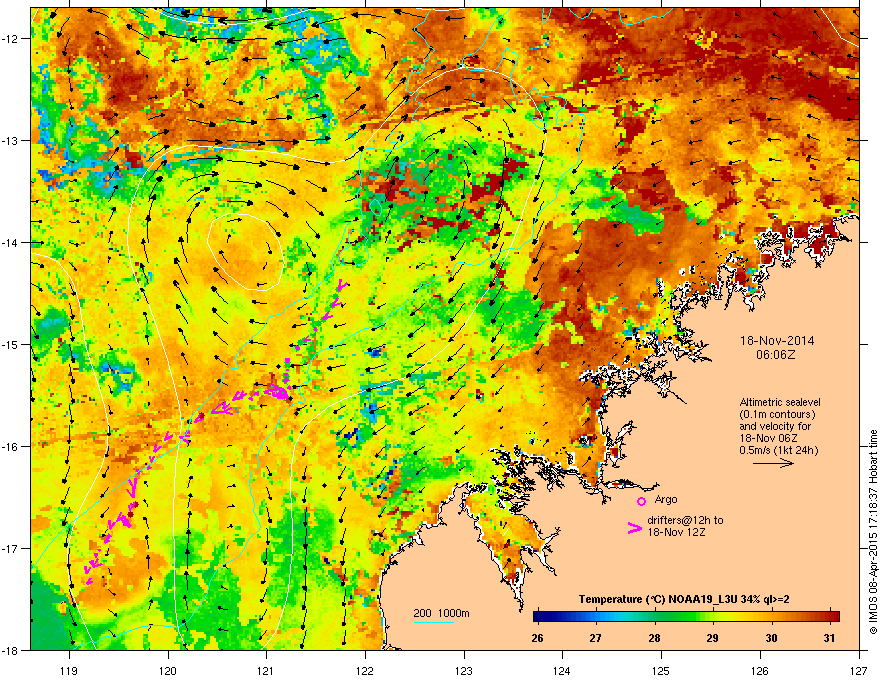Viewport: 880px width, 680px height.
Task: Click the 0.5m/s velocity scale arrow
Action: click(x=773, y=463)
